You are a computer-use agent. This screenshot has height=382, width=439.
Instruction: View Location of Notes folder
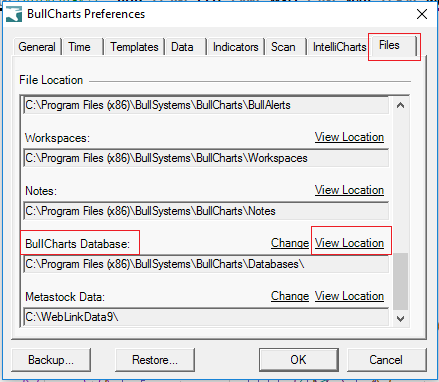[349, 190]
